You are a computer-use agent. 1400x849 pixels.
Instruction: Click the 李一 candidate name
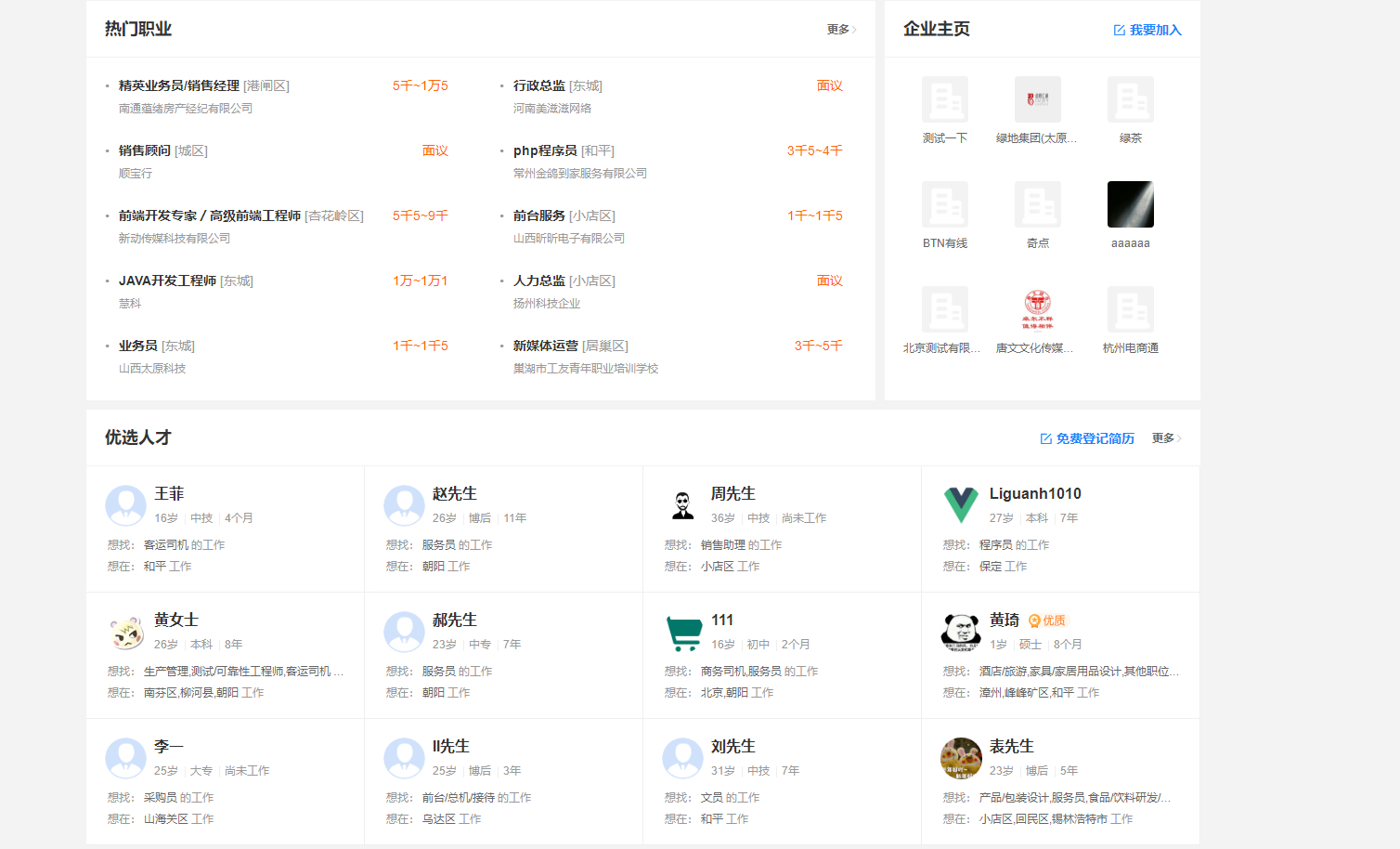169,747
